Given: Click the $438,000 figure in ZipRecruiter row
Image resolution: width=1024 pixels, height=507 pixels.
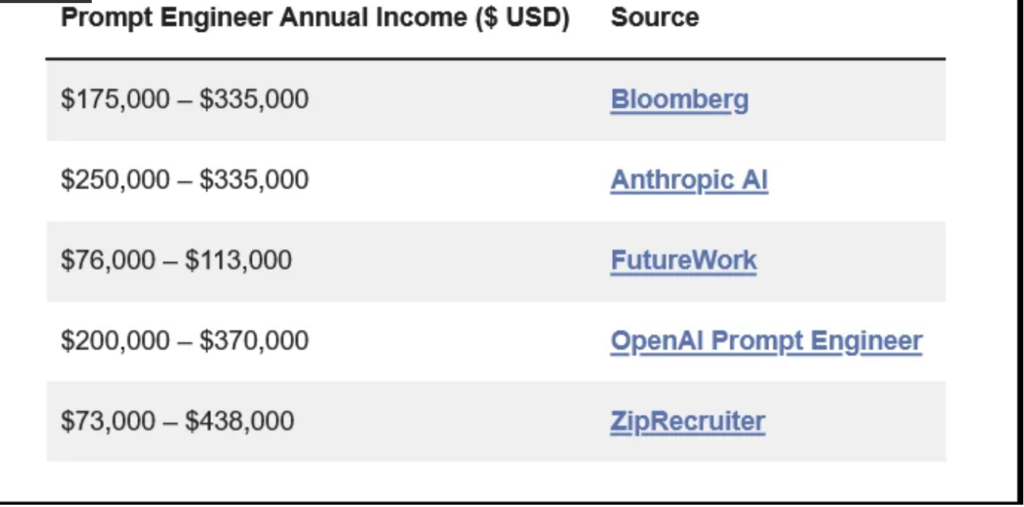Looking at the screenshot, I should pyautogui.click(x=240, y=421).
